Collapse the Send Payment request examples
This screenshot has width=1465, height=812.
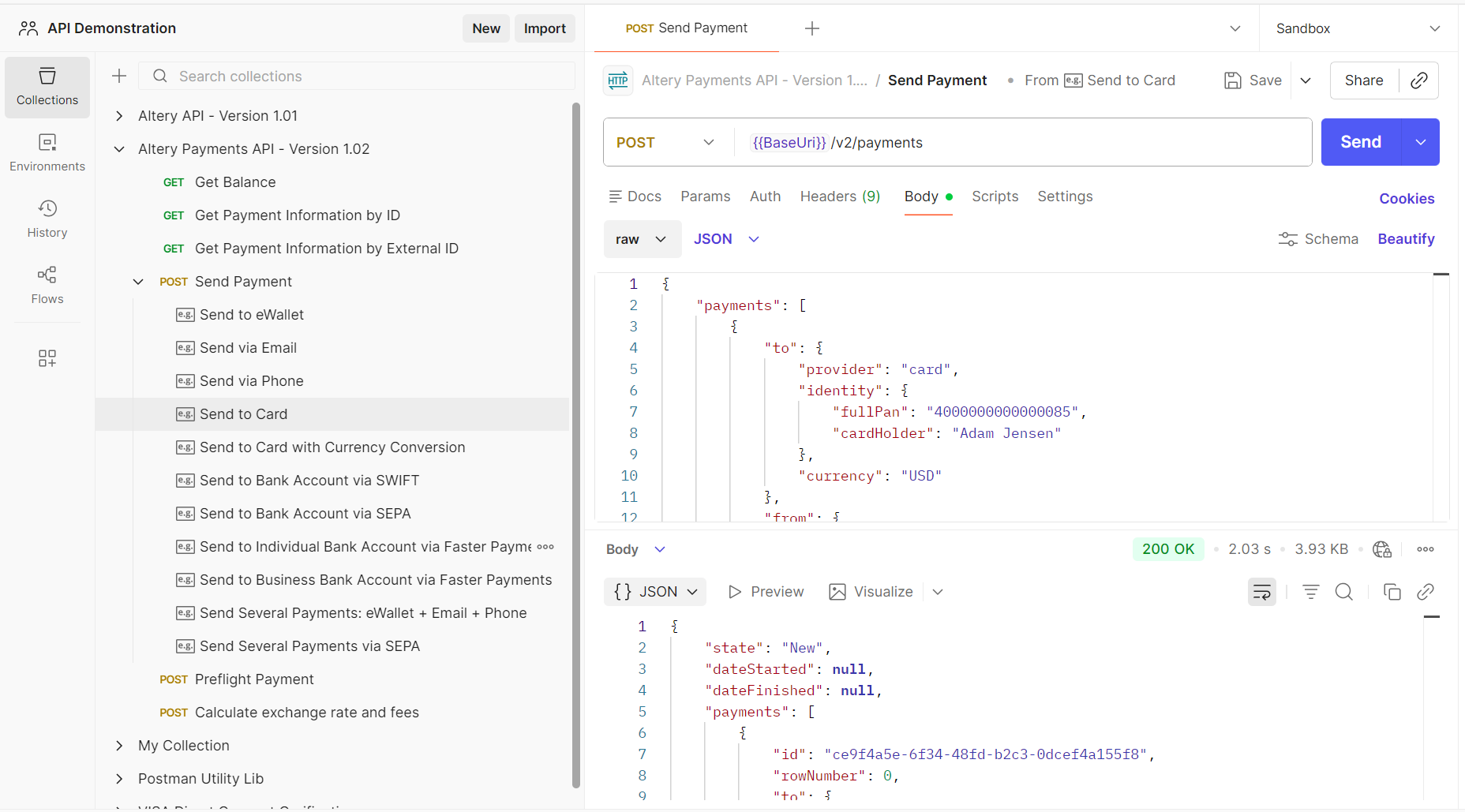(138, 282)
